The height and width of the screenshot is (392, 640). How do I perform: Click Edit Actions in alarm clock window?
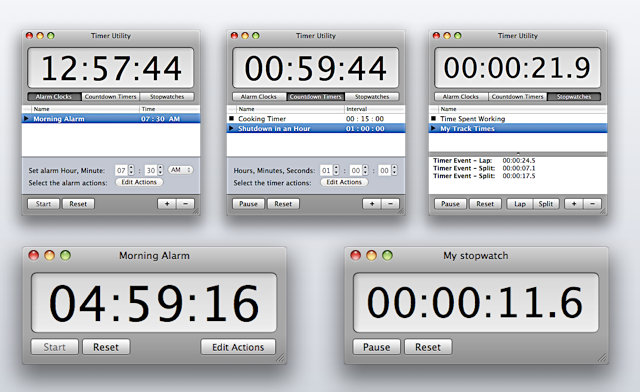coord(139,182)
